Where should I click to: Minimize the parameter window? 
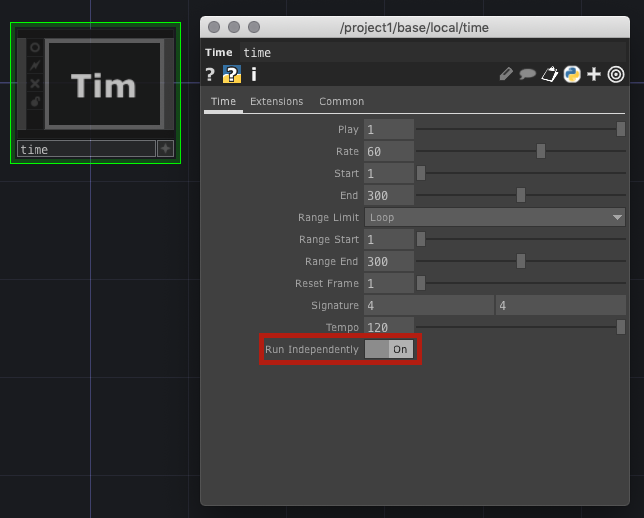point(234,27)
